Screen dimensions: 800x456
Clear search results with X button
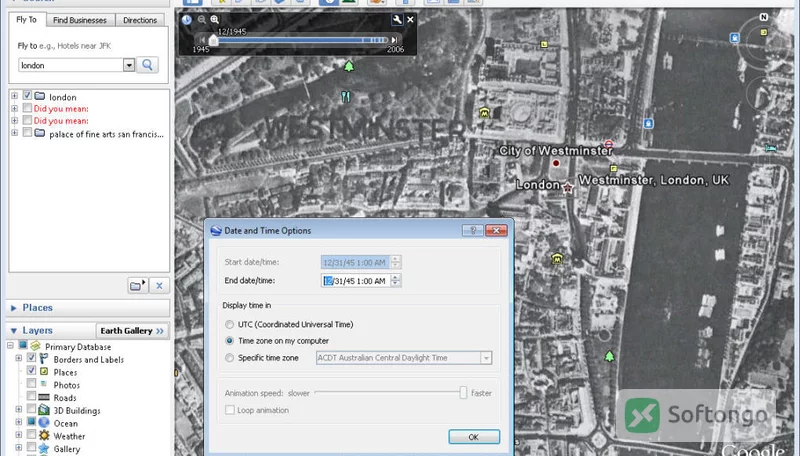[x=159, y=286]
